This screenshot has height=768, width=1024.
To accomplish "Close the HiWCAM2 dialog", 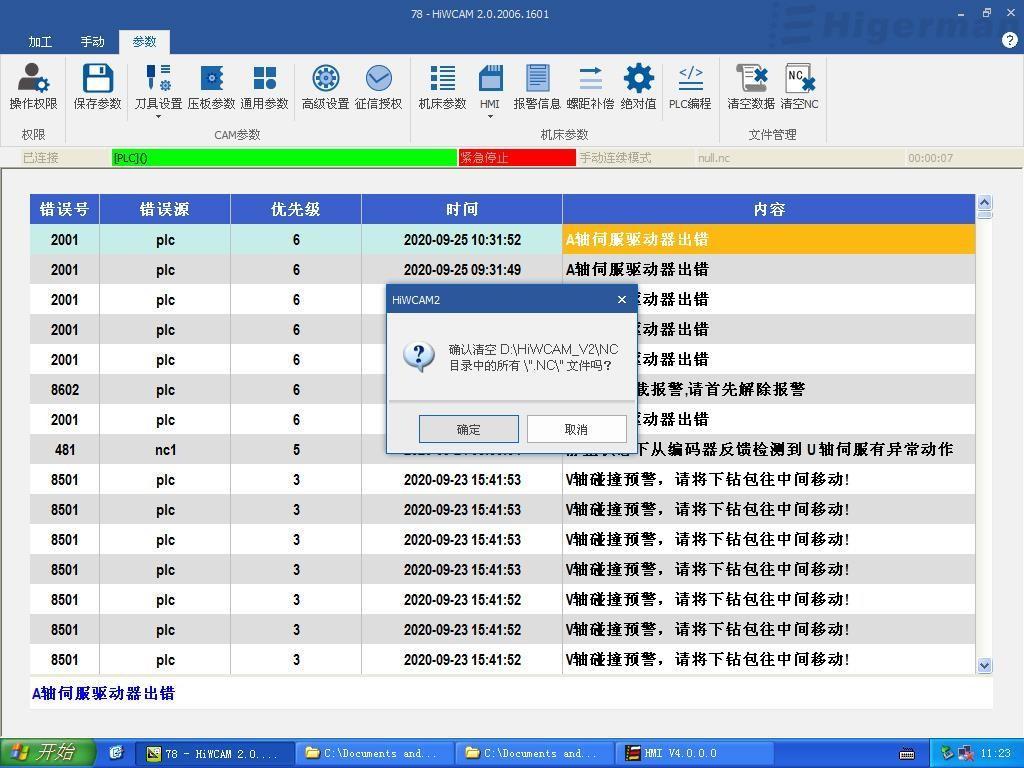I will click(x=622, y=300).
